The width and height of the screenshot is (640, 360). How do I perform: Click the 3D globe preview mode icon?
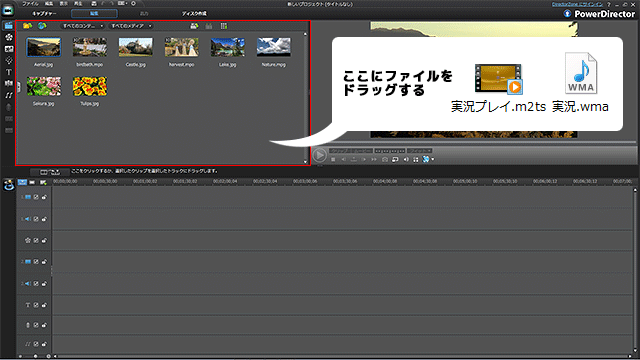(426, 159)
